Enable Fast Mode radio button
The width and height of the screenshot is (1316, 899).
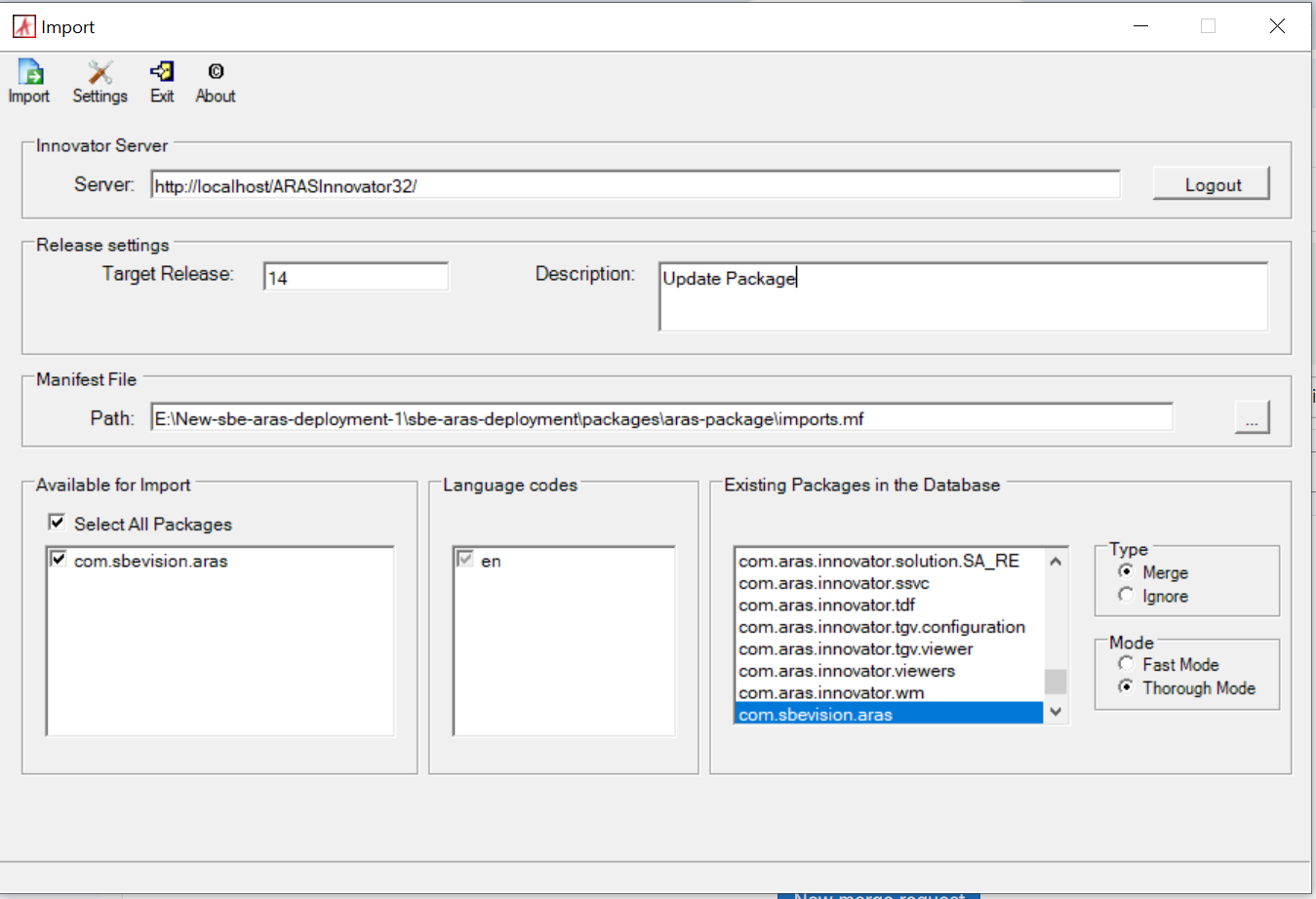pos(1126,664)
